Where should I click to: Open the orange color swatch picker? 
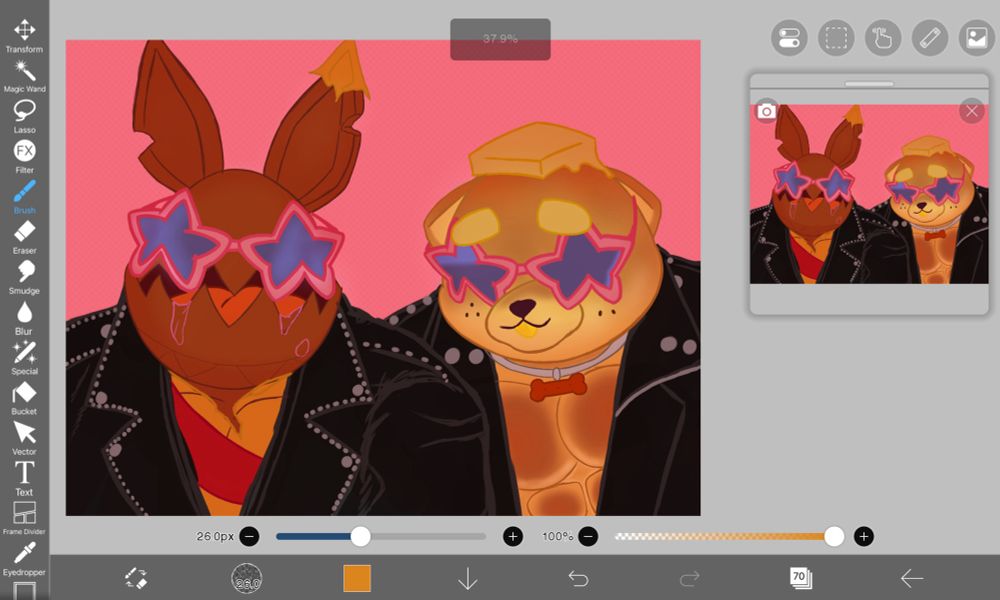357,578
